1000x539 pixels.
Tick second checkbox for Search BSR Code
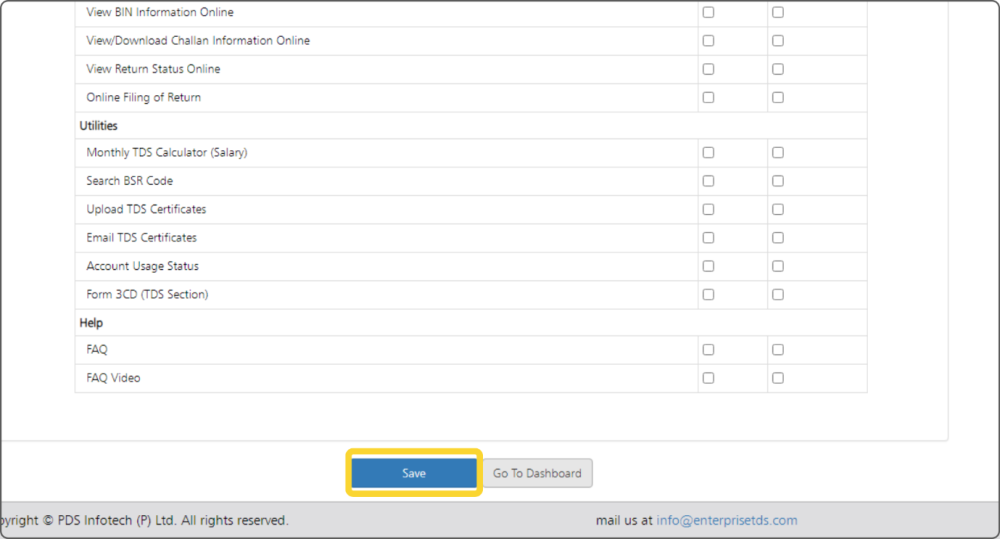click(x=778, y=181)
